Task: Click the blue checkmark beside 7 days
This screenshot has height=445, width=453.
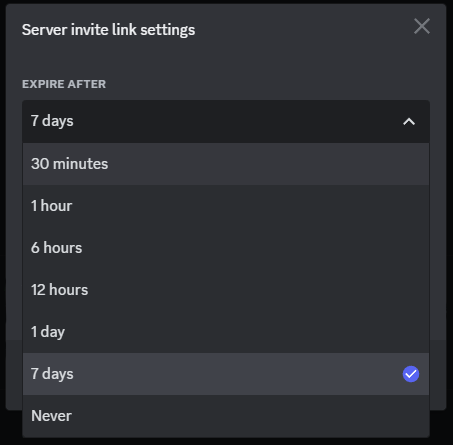Action: tap(411, 374)
